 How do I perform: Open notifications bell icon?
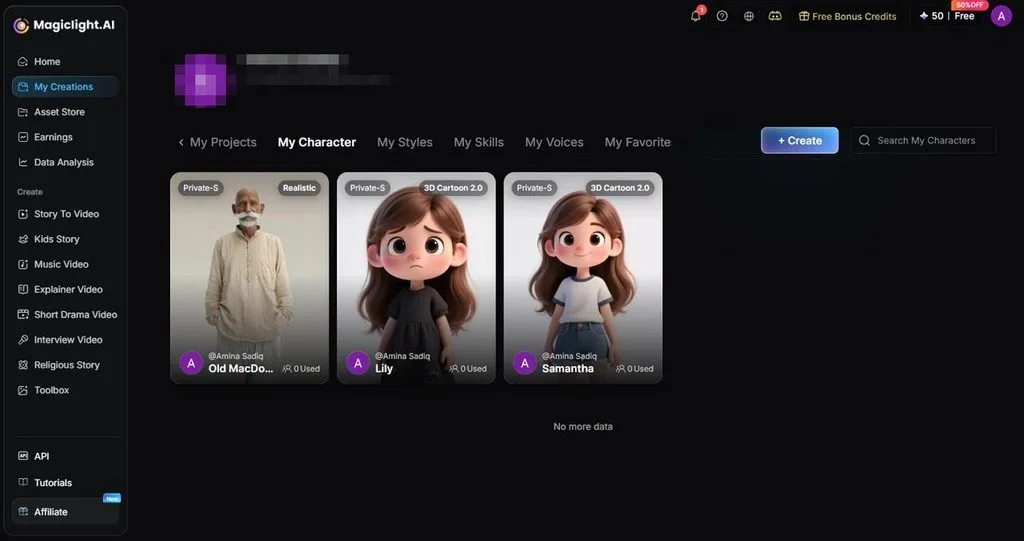(x=696, y=16)
